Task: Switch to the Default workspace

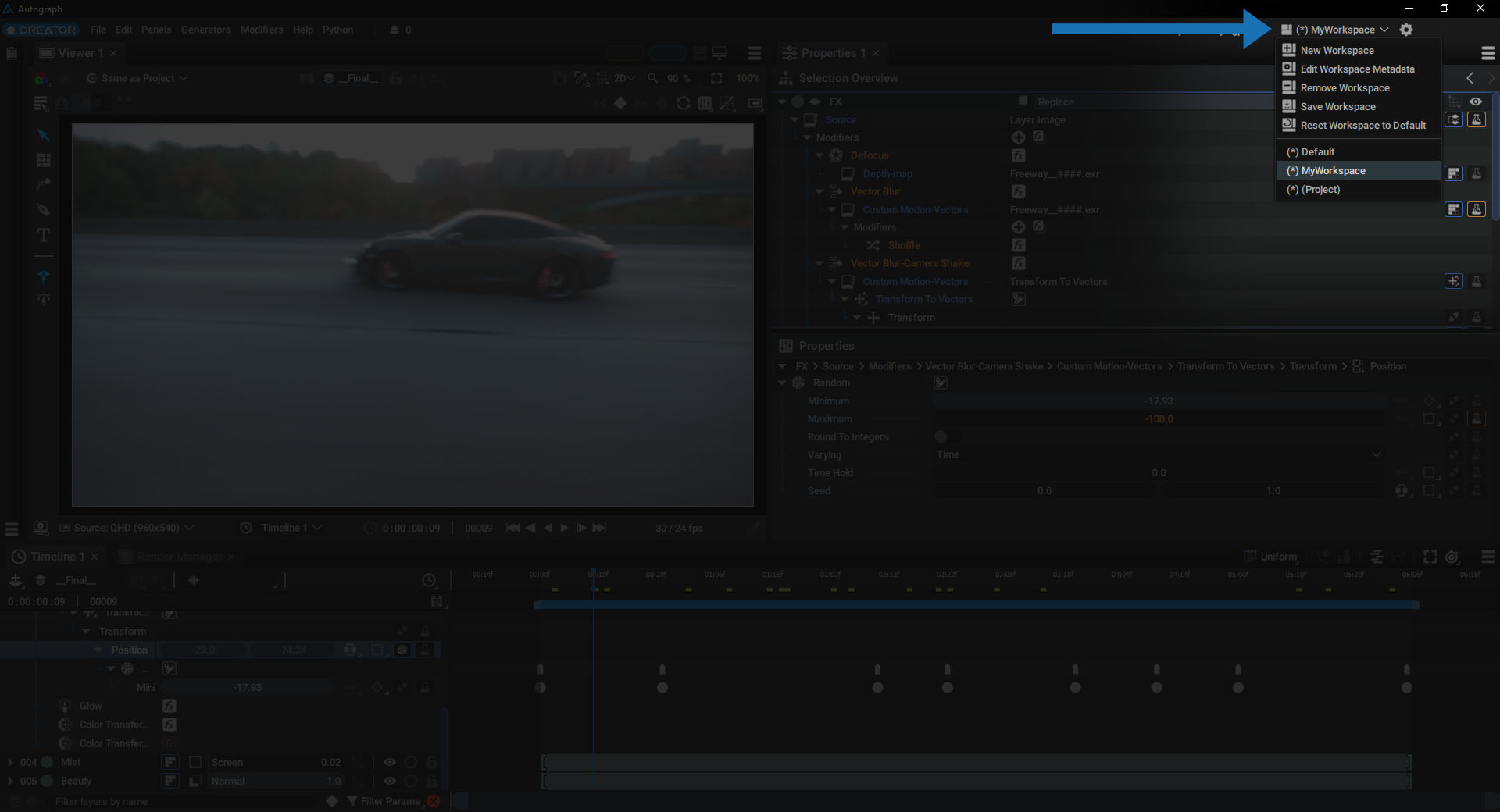Action: (x=1358, y=151)
